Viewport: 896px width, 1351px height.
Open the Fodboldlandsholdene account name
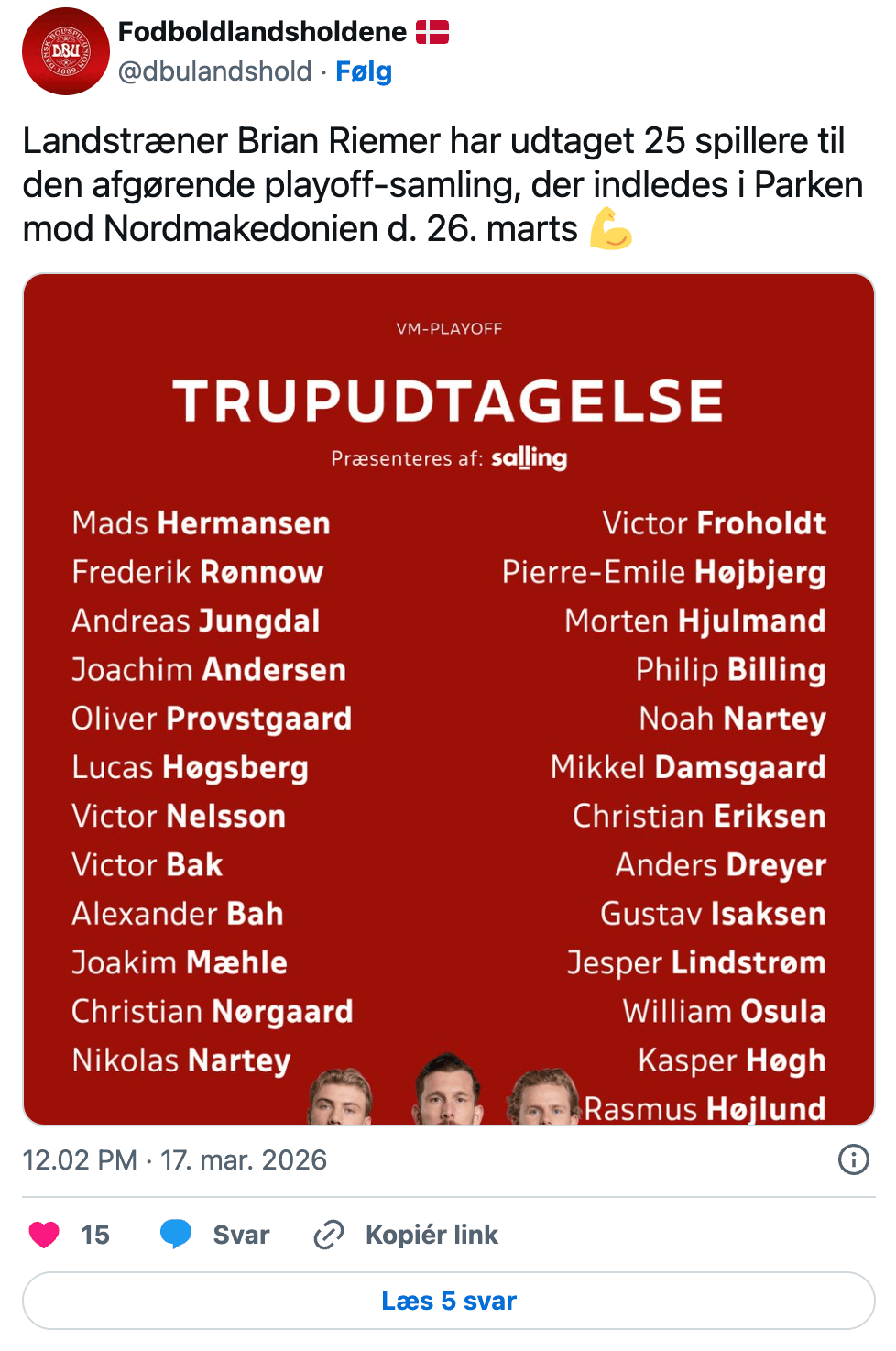click(x=262, y=32)
